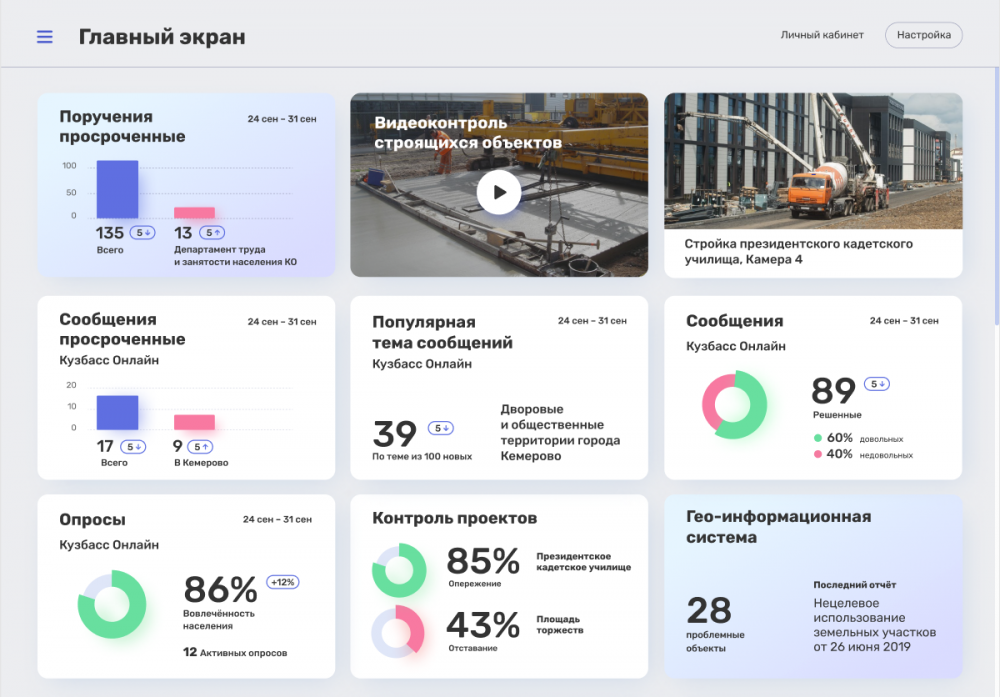Click the 5↑ badge next to 13
The height and width of the screenshot is (697, 1000).
212,233
